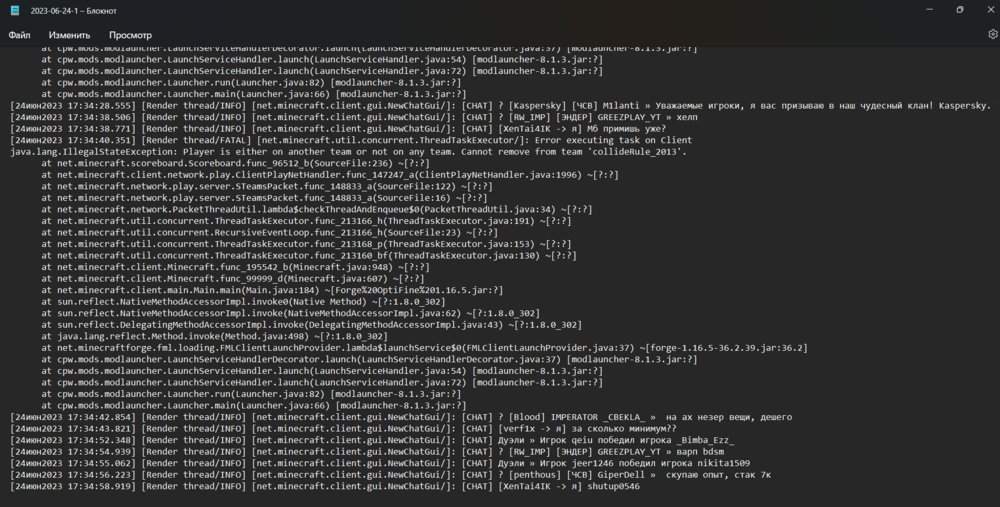Click the FMLClientLaunchProvider forge-1.16.5 stack line

(x=425, y=348)
